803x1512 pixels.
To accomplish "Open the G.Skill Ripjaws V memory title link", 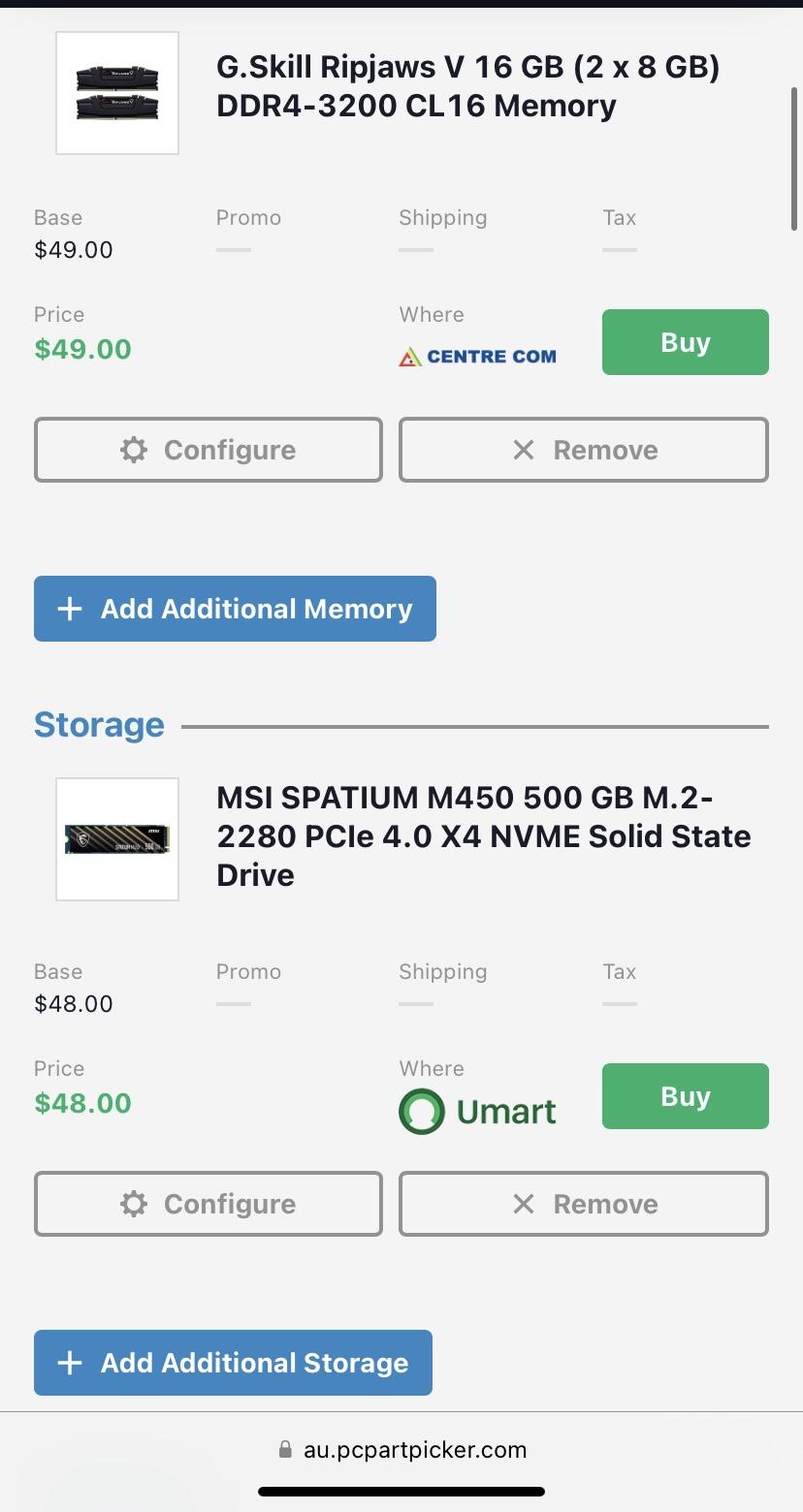I will tap(467, 86).
